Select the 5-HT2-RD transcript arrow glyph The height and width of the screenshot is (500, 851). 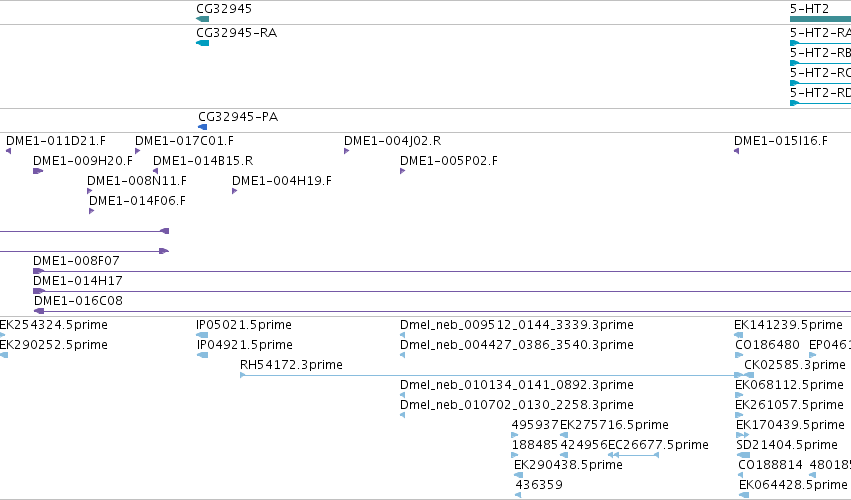795,103
